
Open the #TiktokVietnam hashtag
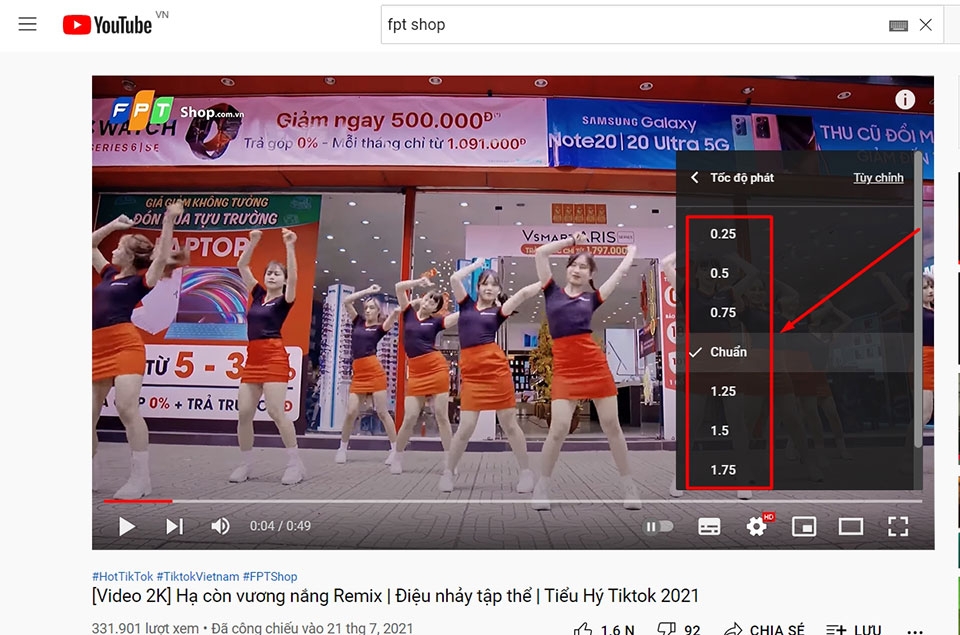click(x=198, y=576)
